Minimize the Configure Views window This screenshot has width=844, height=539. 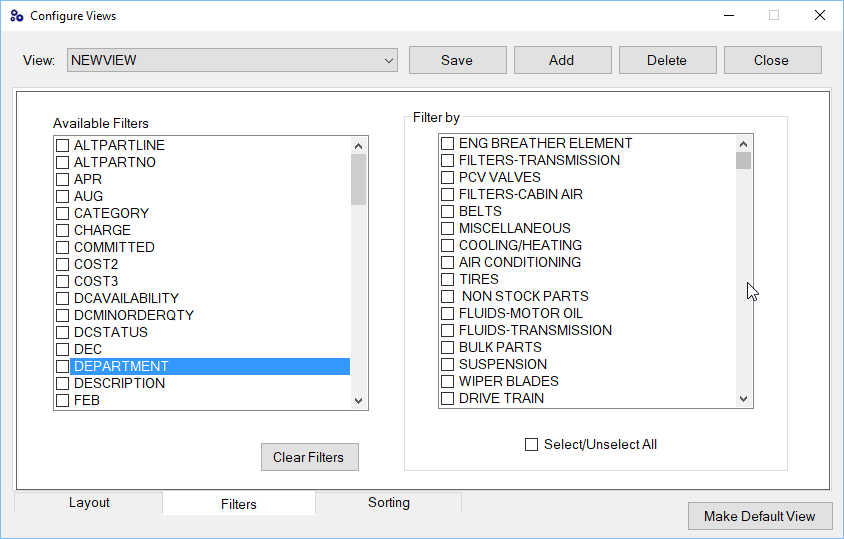(x=729, y=16)
